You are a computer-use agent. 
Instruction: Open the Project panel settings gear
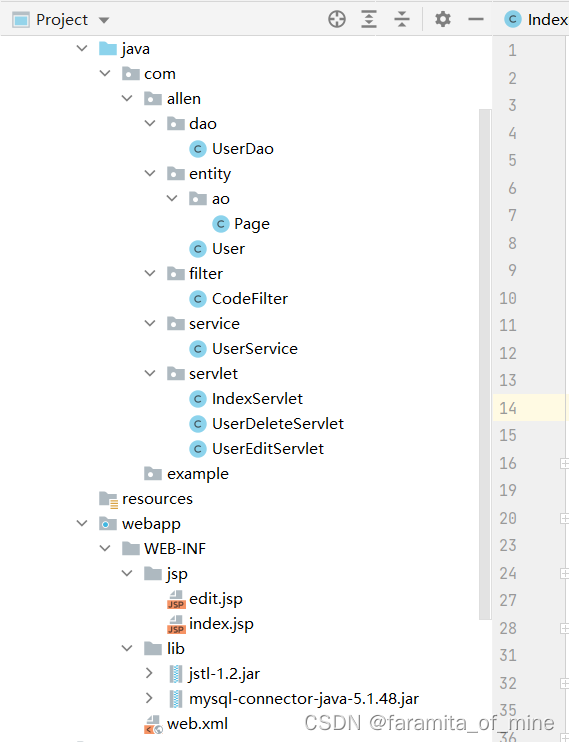443,19
